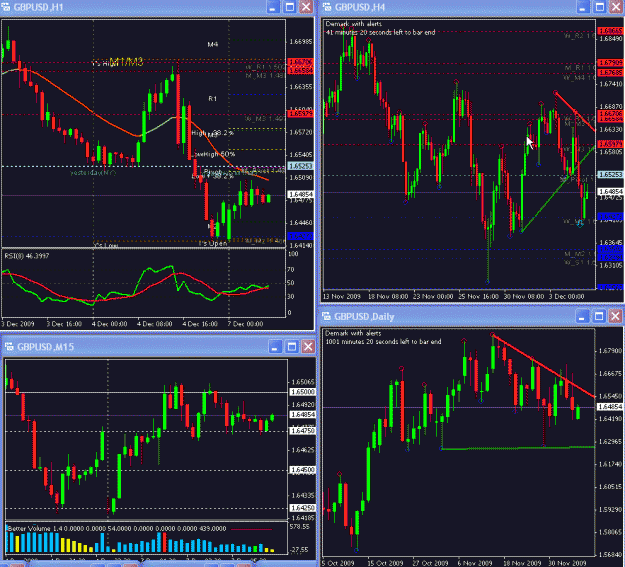Click the 1.66985 price on H1 scale
Viewport: 625px width, 567px height.
pos(301,41)
